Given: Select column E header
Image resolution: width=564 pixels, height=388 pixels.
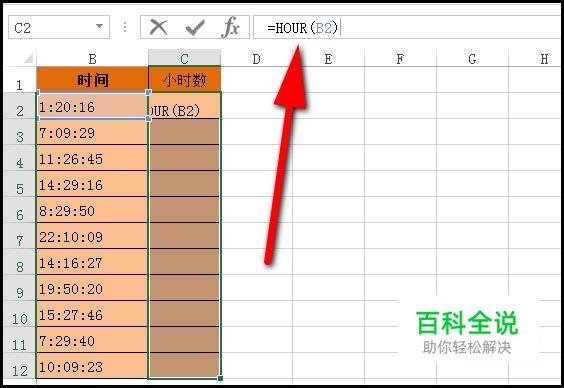Looking at the screenshot, I should pyautogui.click(x=328, y=58).
